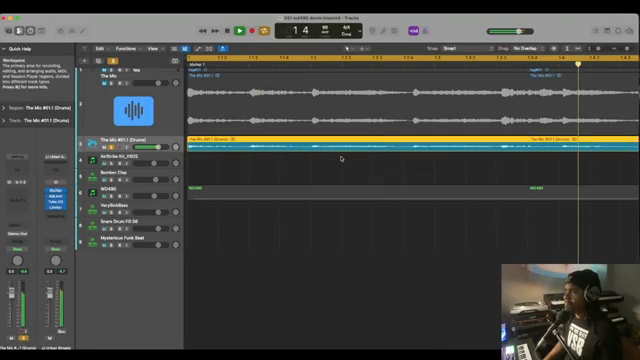This screenshot has width=640, height=360.
Task: Click the Multipr plugin slot in inspector
Action: [56, 191]
